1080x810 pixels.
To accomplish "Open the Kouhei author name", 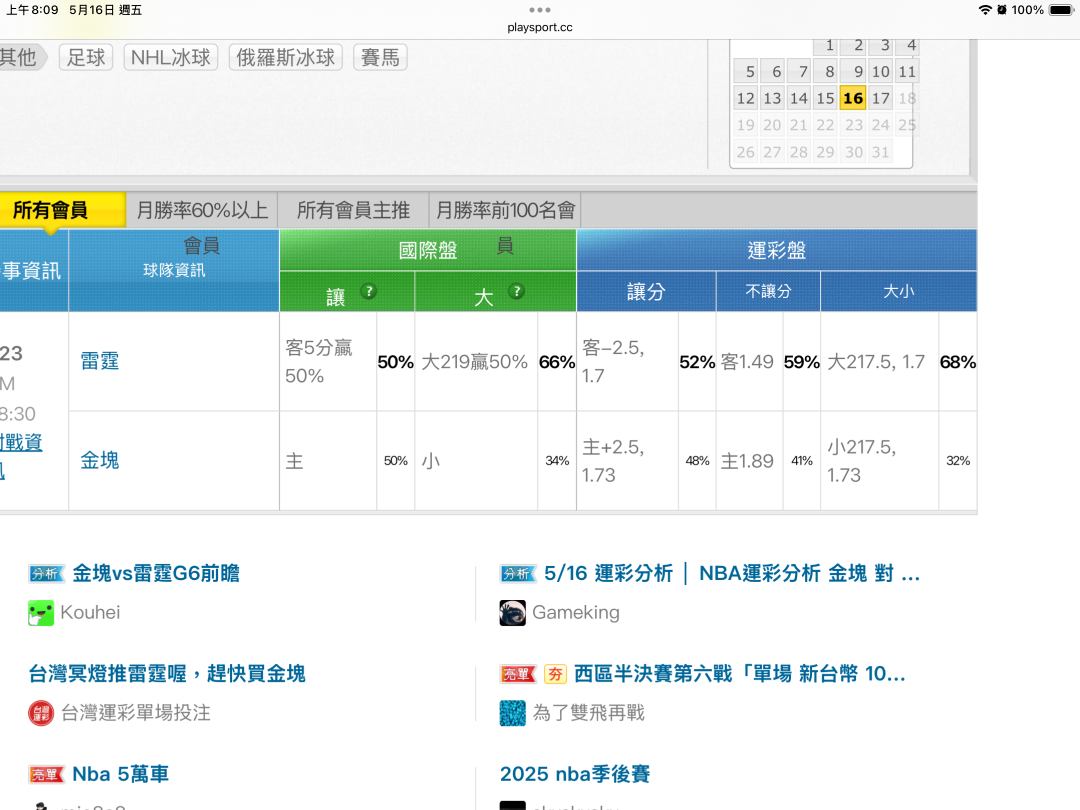I will [x=90, y=612].
